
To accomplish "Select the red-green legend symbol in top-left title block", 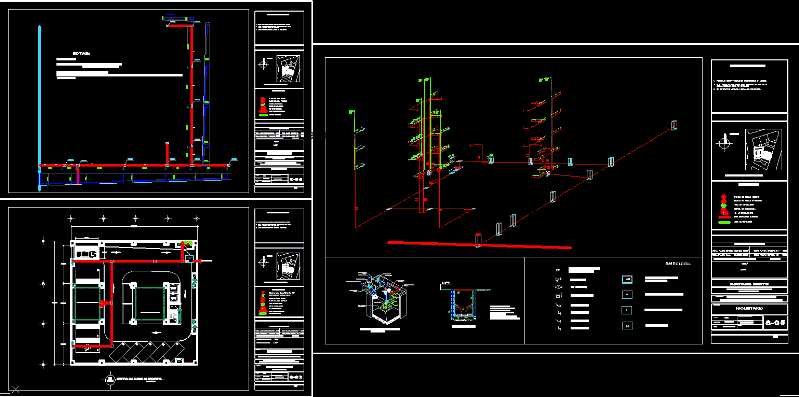I will (x=262, y=105).
